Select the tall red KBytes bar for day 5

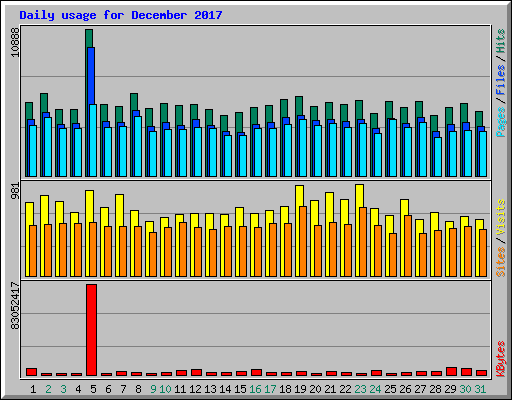[x=91, y=330]
